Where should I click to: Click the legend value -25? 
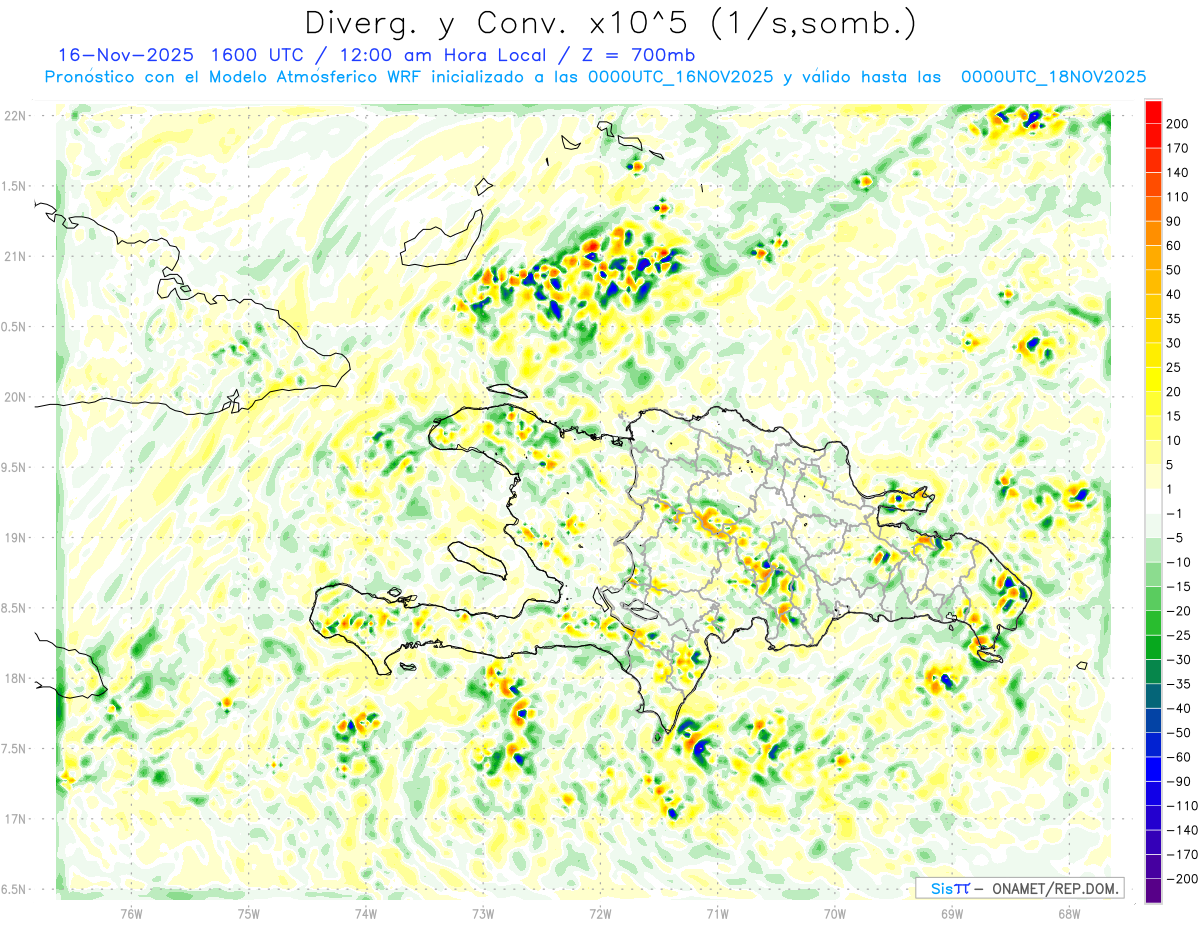(1179, 635)
